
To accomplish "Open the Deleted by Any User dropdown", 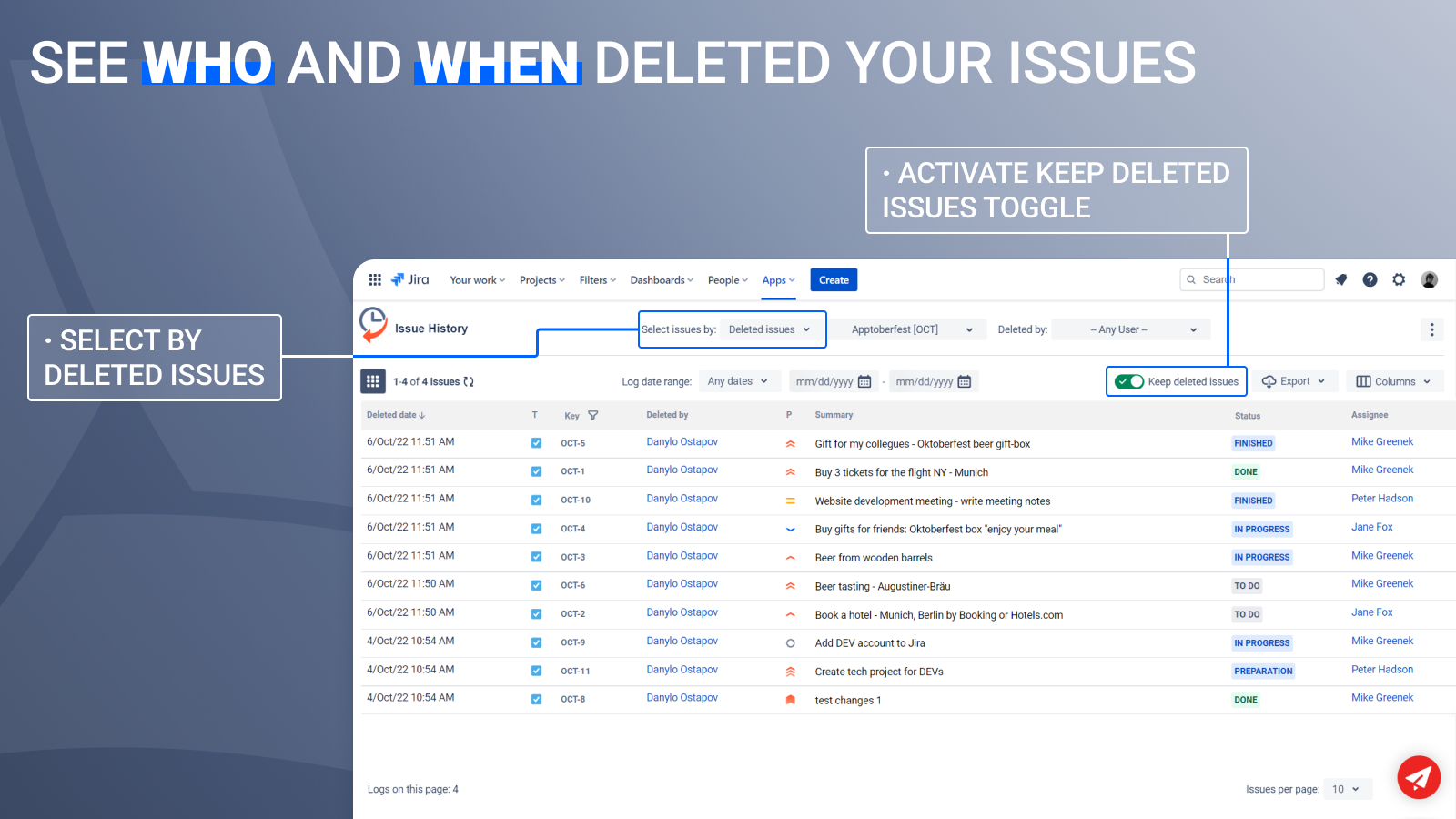I will [x=1130, y=329].
